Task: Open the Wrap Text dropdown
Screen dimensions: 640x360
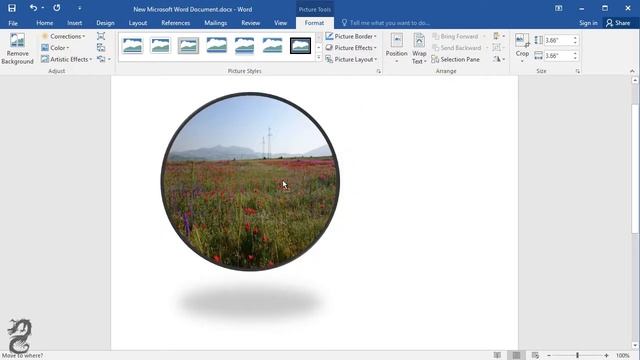Action: point(419,49)
